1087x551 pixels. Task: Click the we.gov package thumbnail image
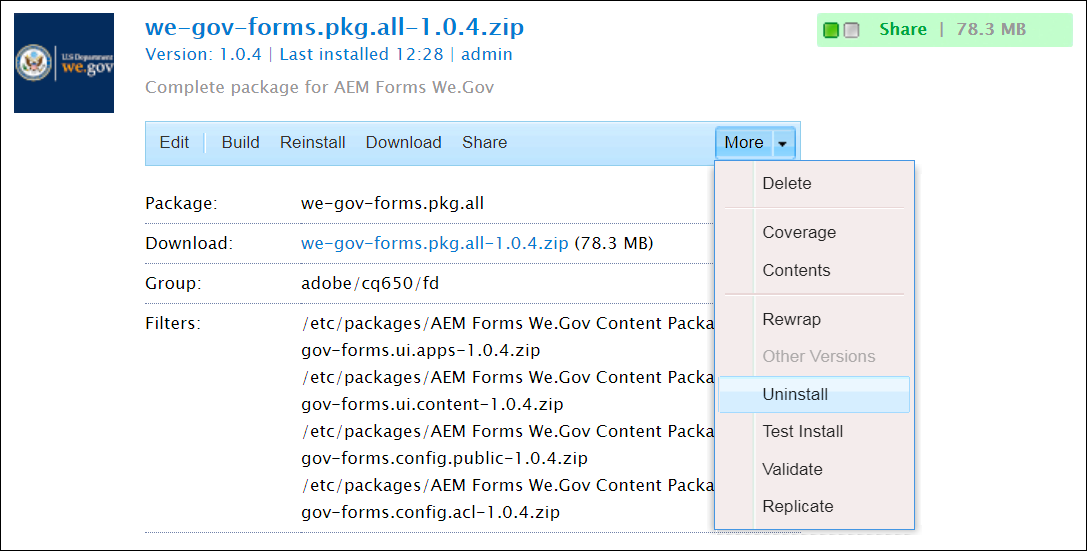click(64, 63)
